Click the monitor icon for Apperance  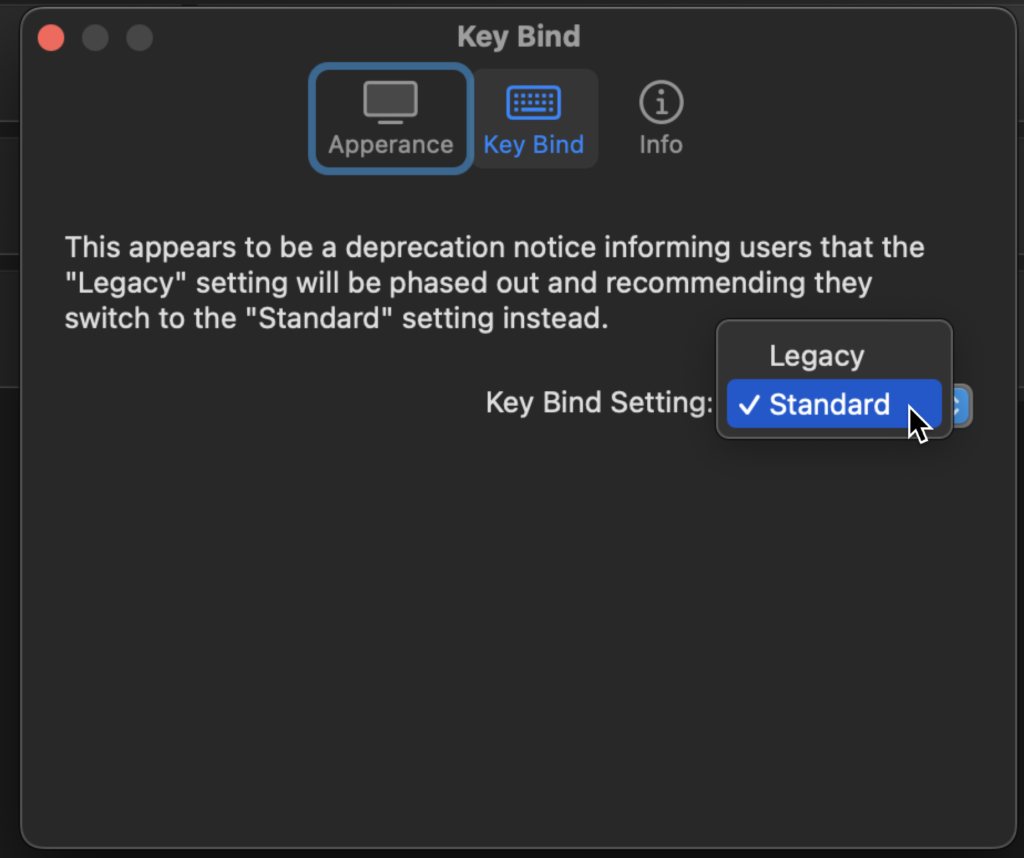coord(391,103)
